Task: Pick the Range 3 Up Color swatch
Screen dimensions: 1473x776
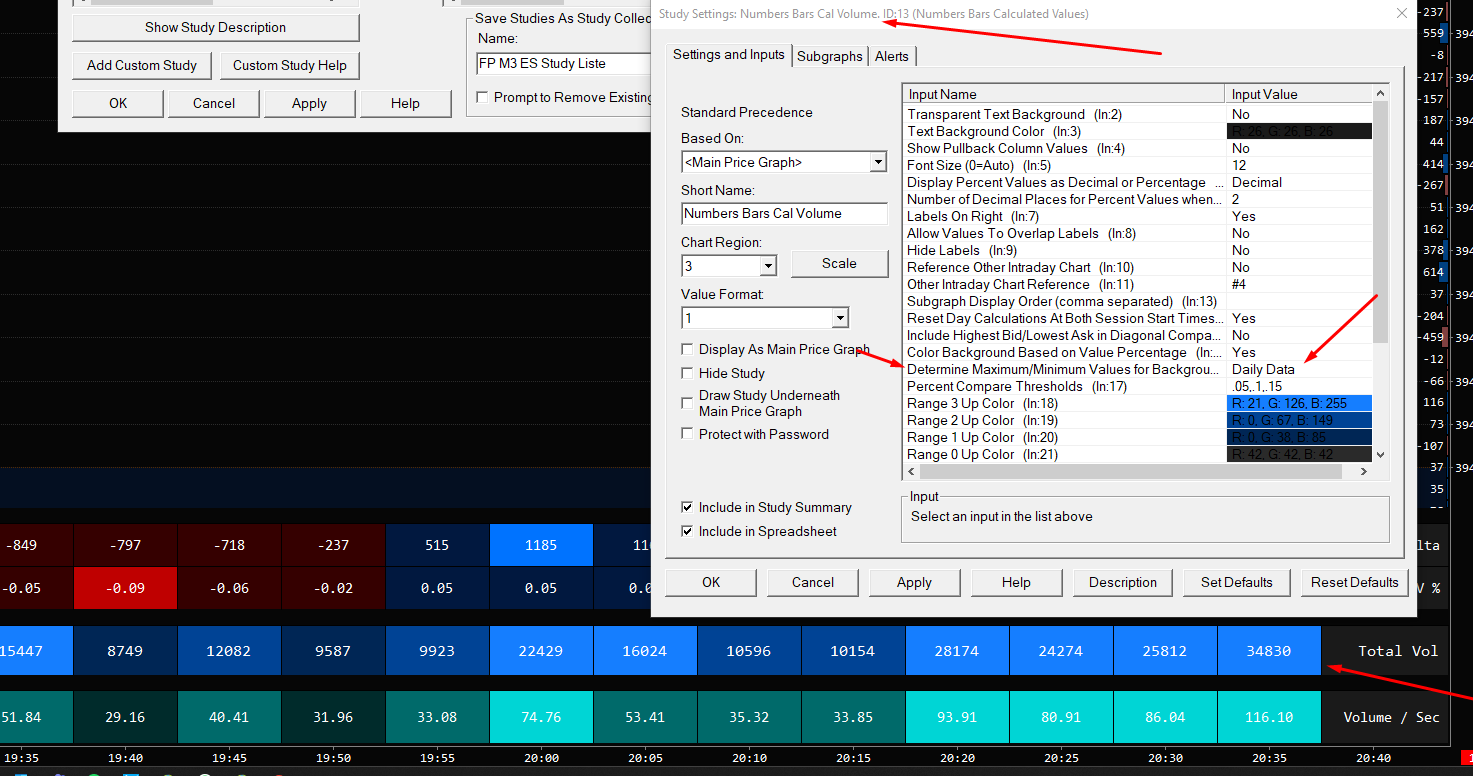Action: [x=1298, y=403]
